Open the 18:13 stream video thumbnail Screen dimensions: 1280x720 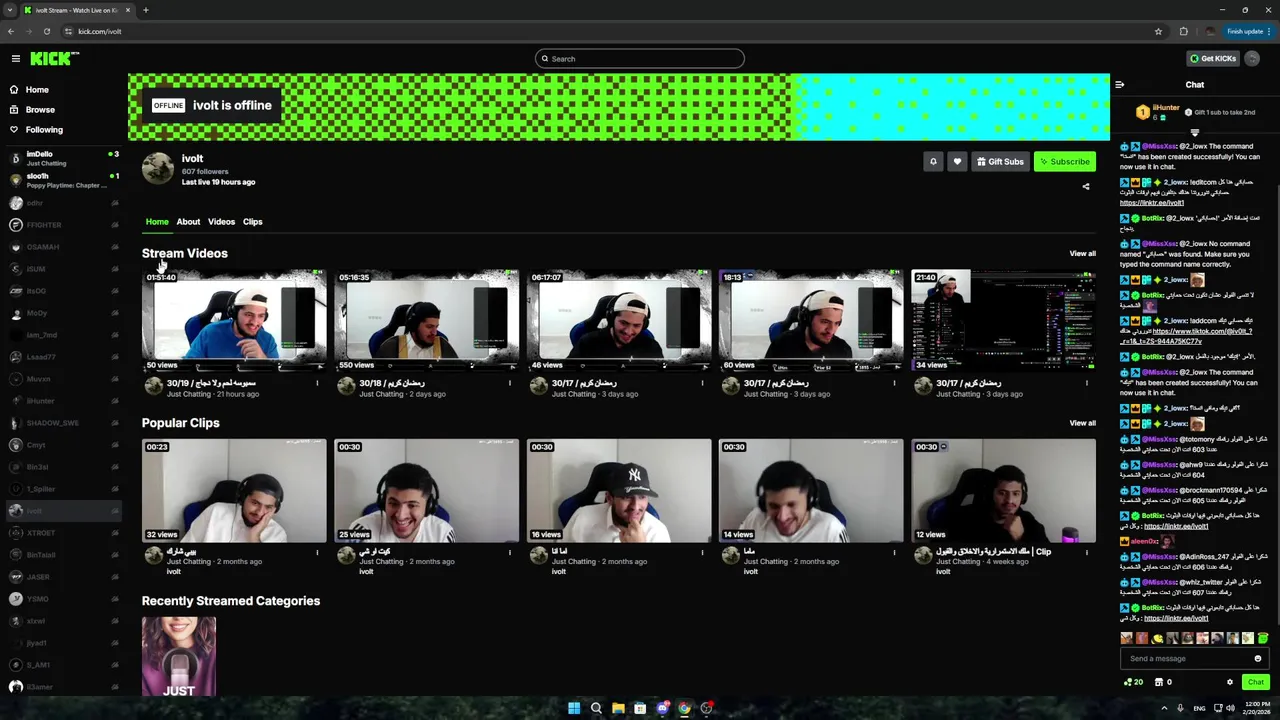[x=811, y=320]
